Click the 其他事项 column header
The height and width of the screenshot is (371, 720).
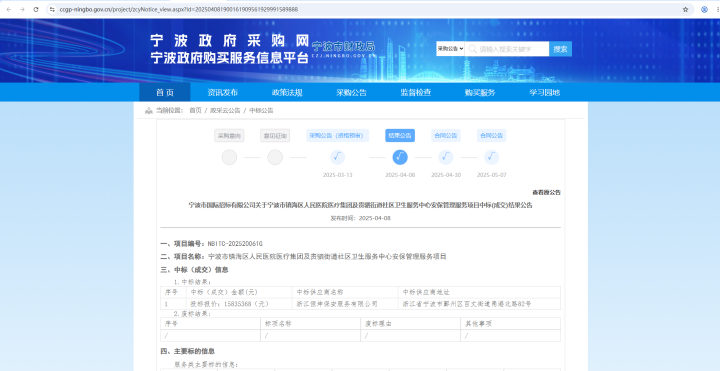click(511, 324)
